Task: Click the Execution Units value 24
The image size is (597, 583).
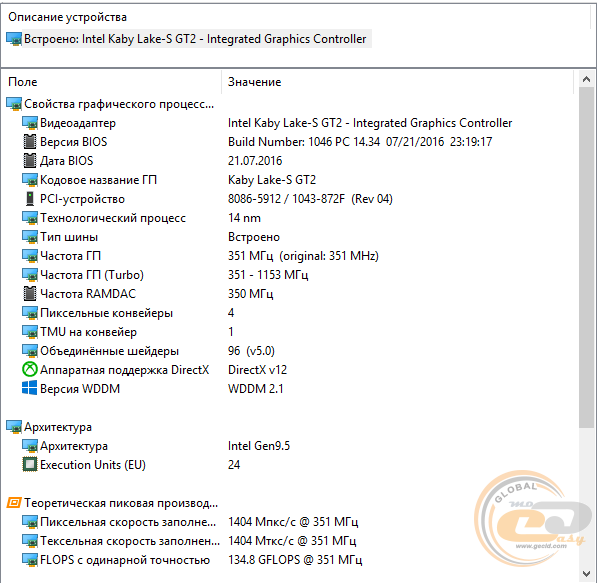Action: tap(234, 465)
